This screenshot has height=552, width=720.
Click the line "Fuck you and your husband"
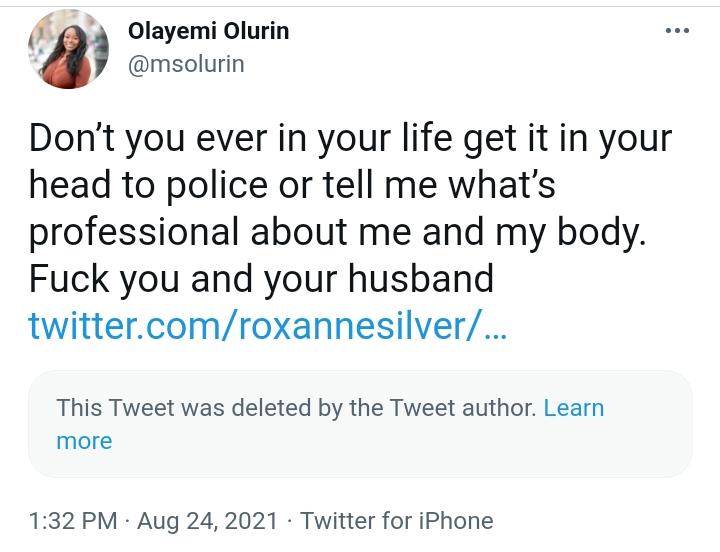click(x=262, y=278)
